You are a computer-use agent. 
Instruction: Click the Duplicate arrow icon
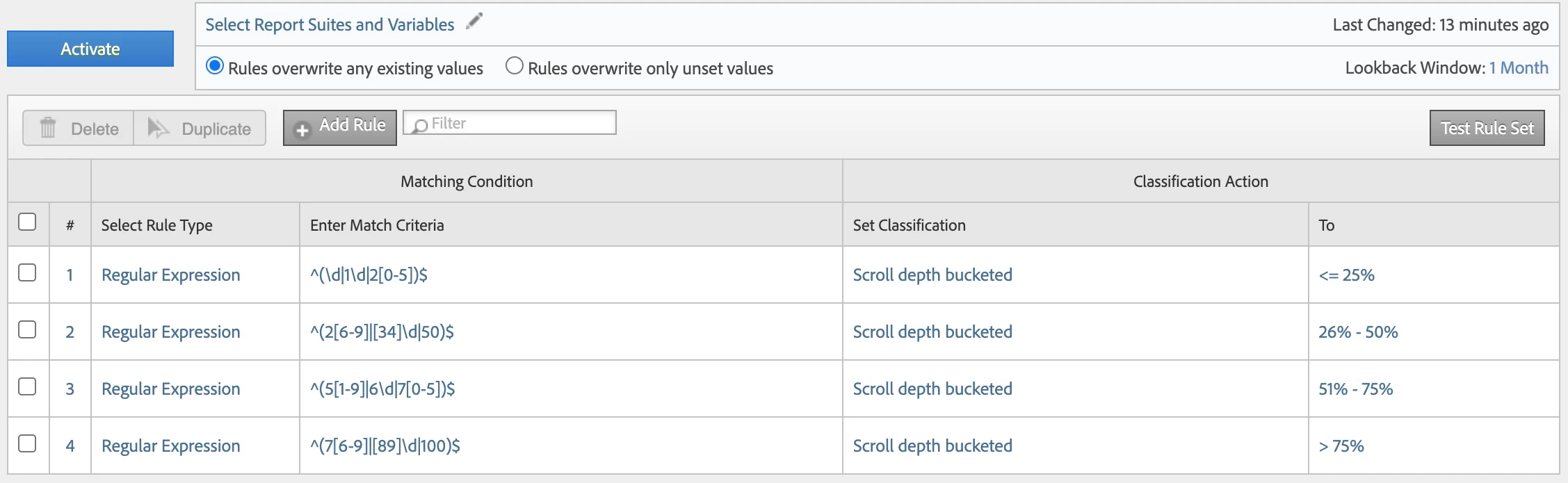click(x=158, y=128)
